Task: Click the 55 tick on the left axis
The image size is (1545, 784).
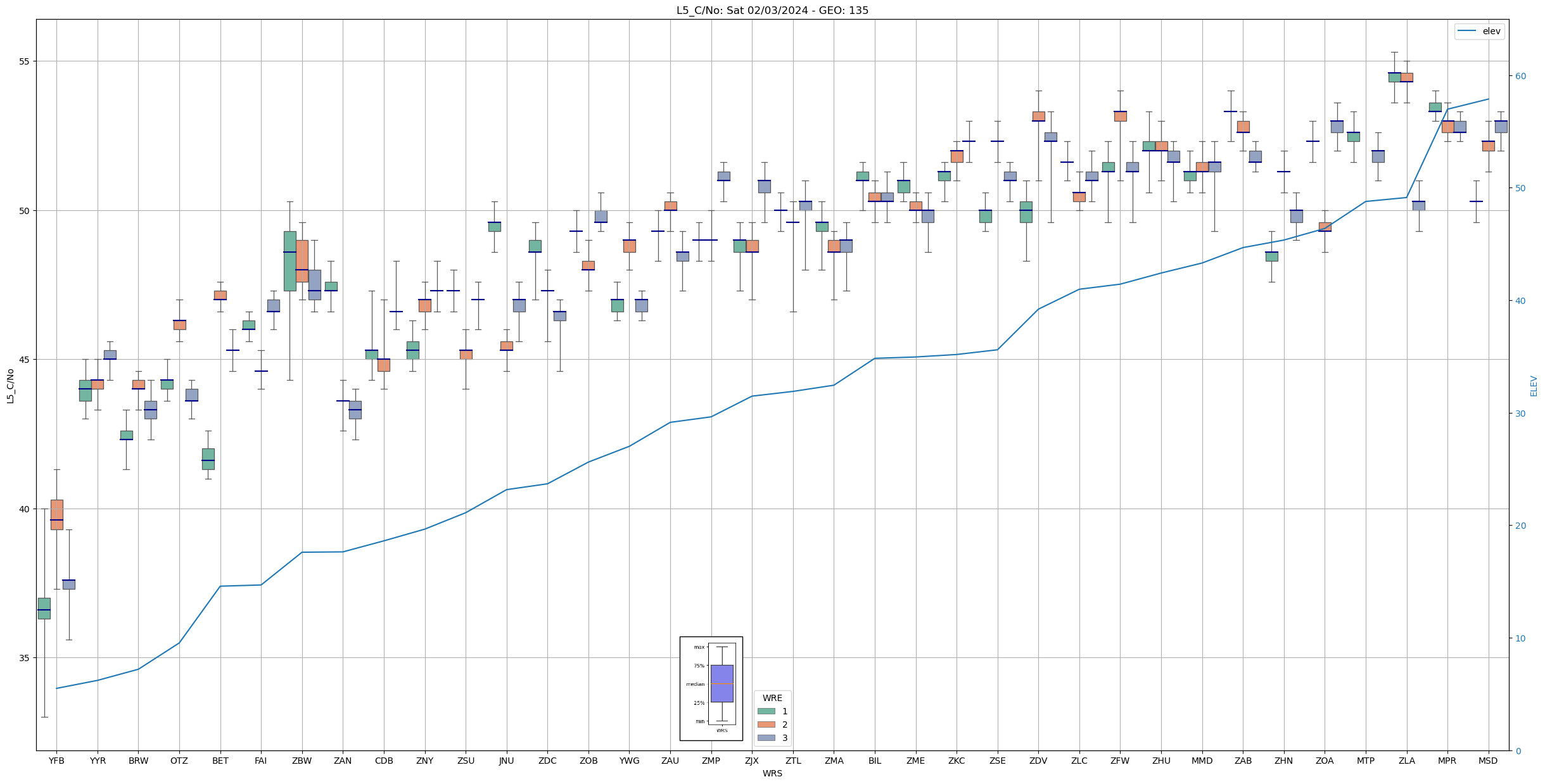Action: [23, 61]
